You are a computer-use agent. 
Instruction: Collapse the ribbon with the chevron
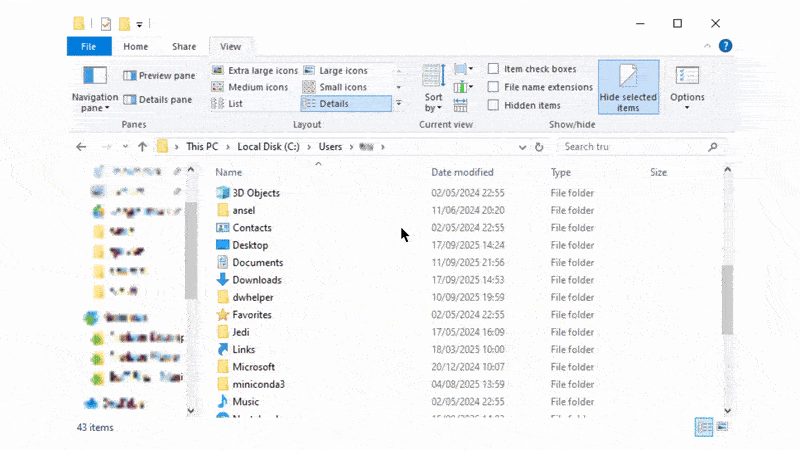(x=707, y=46)
